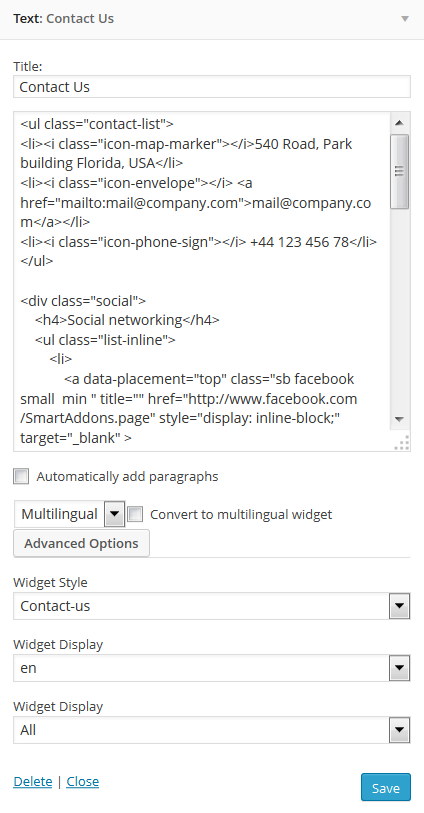
Task: Place cursor on the 'Social networking' line
Action: (127, 320)
